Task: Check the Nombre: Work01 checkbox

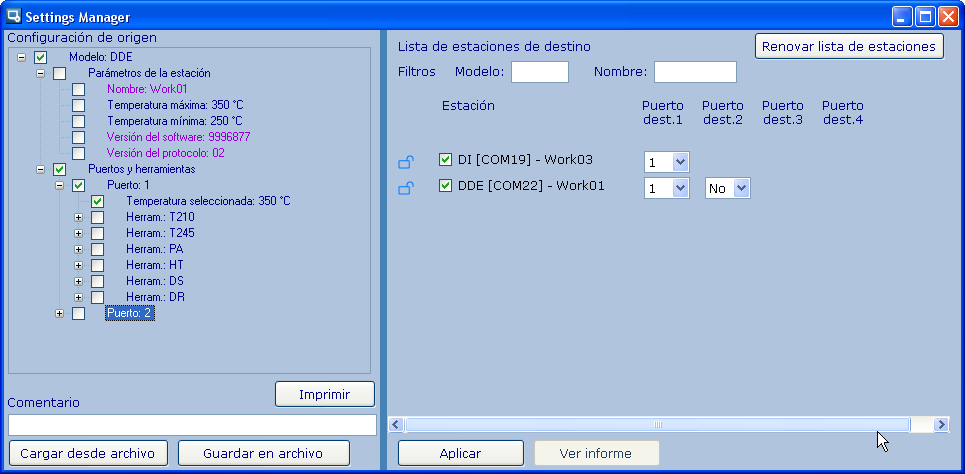Action: click(x=79, y=89)
